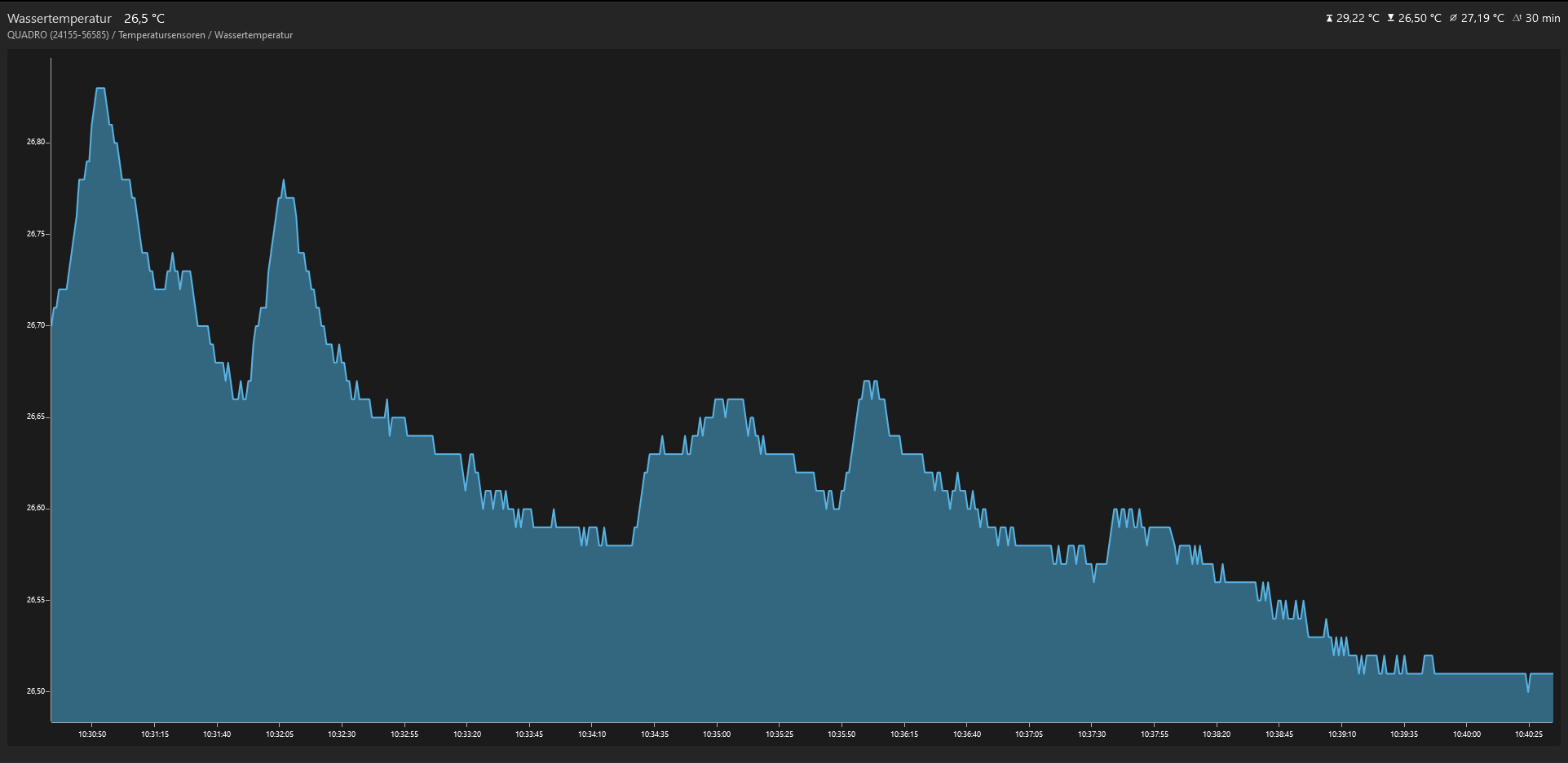Click the delta-t time span icon
Screen dimensions: 1568x763
(1517, 18)
